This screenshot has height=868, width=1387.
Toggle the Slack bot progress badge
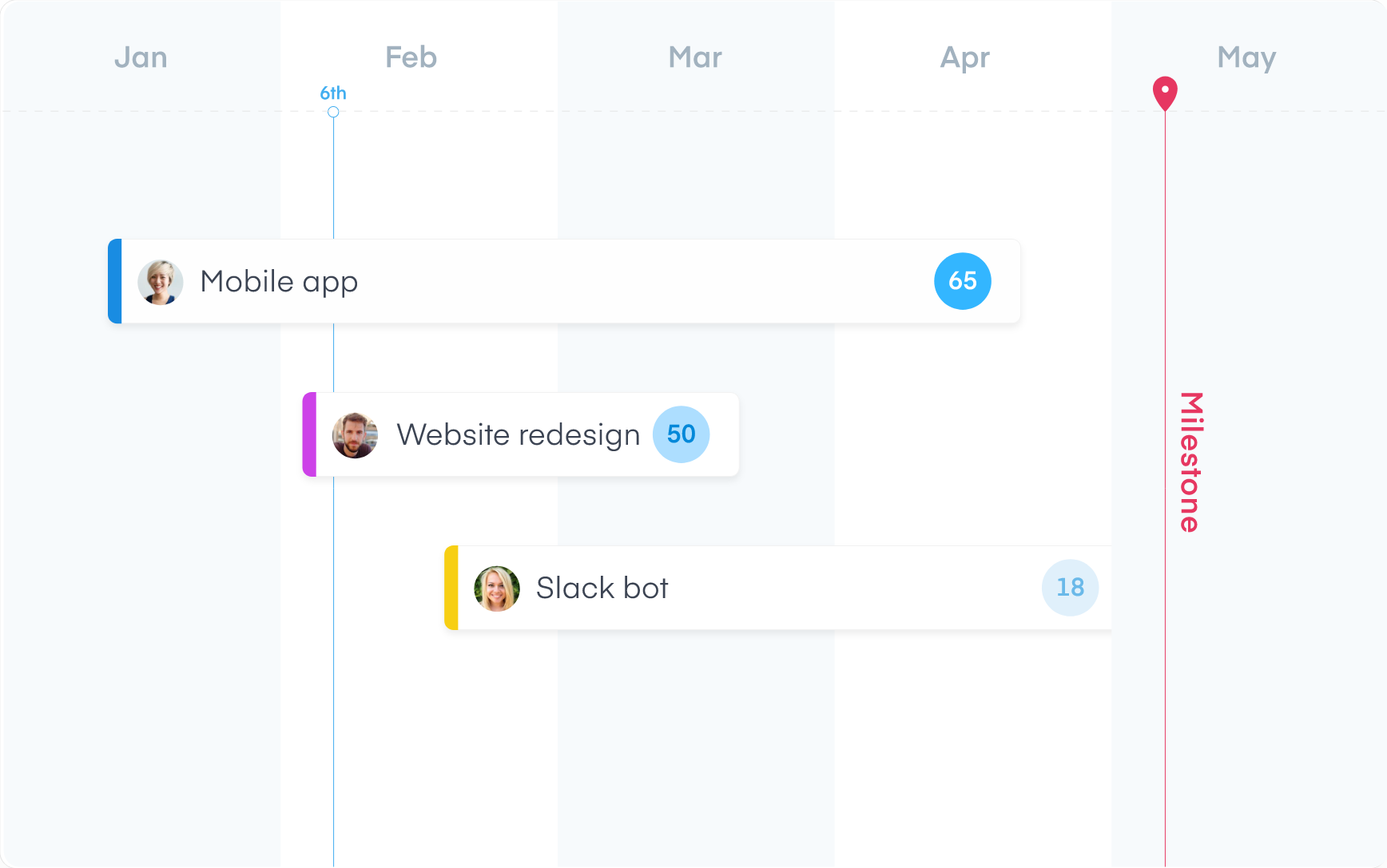[1070, 588]
